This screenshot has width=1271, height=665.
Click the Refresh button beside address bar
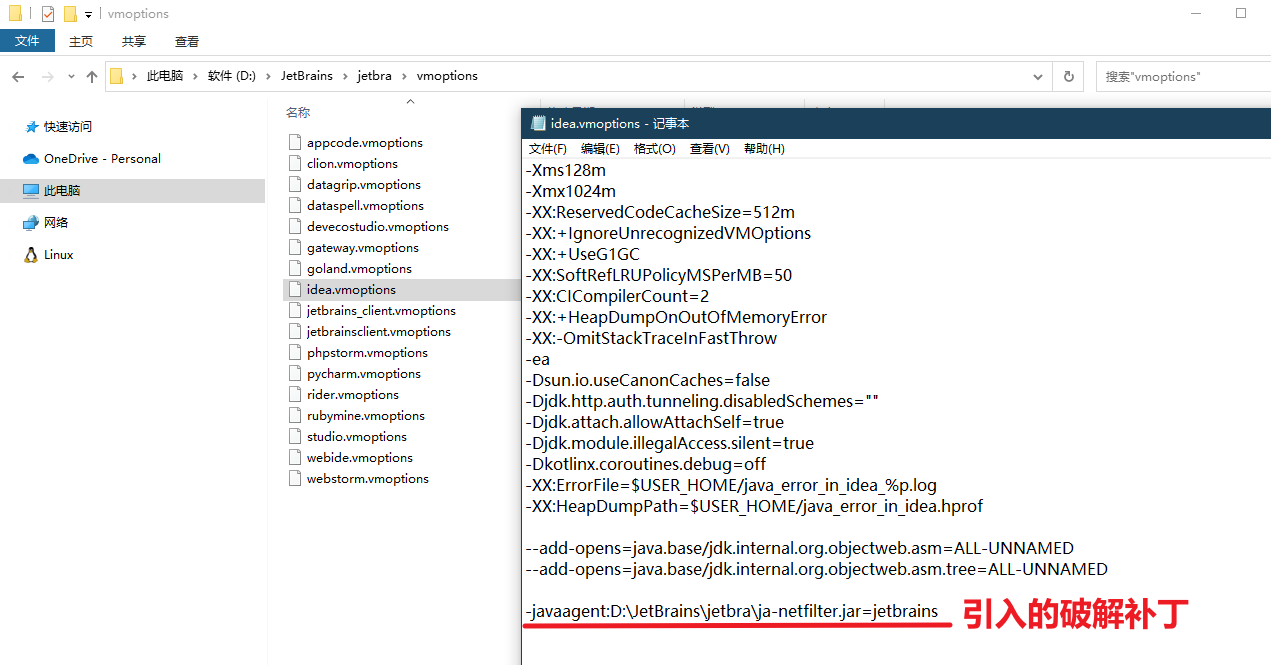[1068, 76]
